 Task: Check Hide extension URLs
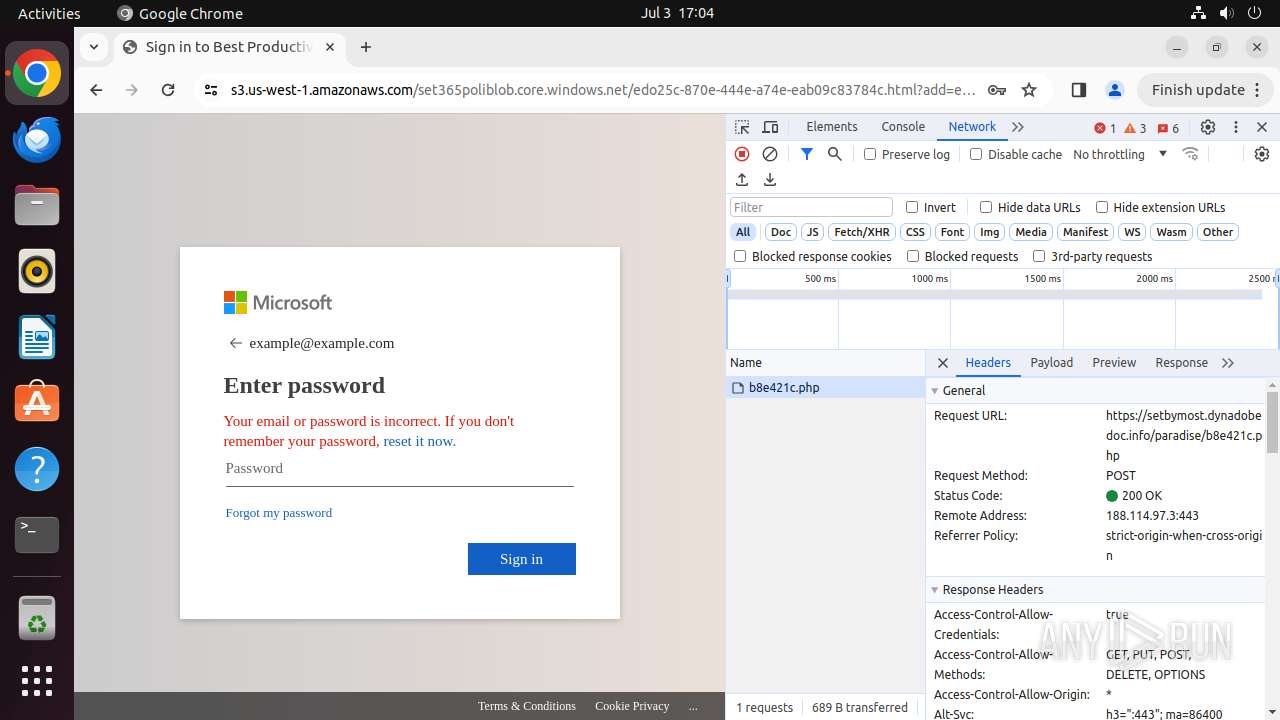click(x=1102, y=207)
